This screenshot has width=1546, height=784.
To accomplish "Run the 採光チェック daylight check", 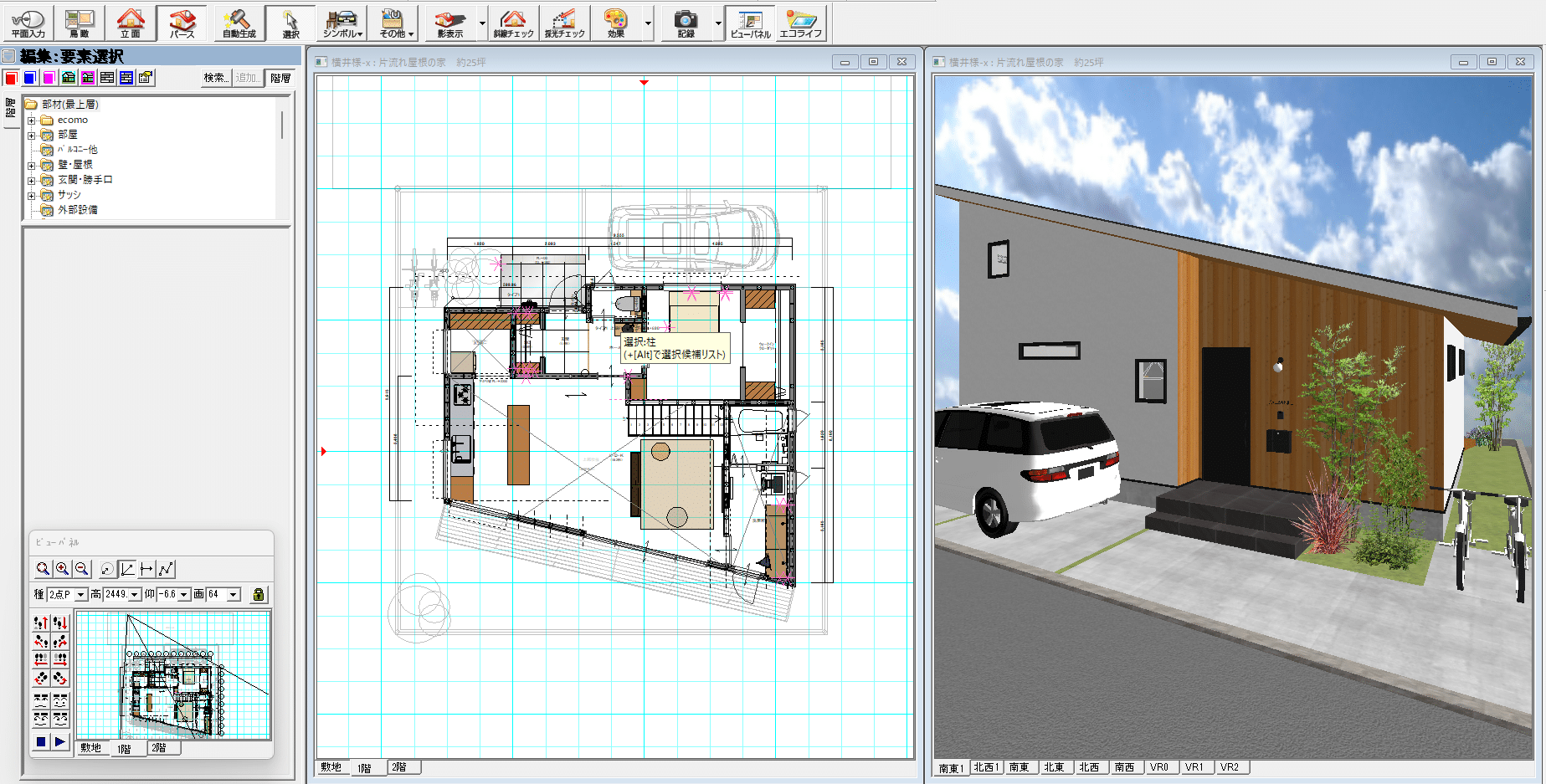I will click(565, 23).
